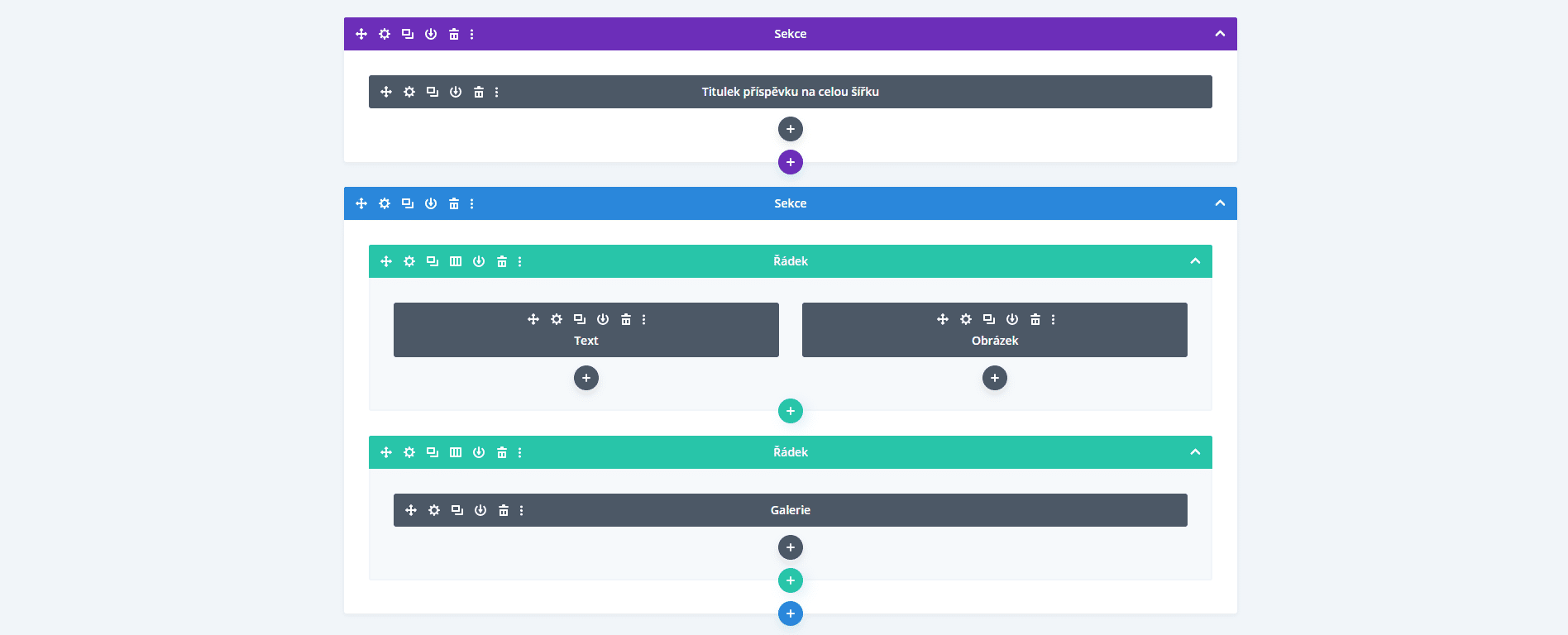Add new section with purple plus button
Screen dimensions: 1568x635
coord(791,162)
